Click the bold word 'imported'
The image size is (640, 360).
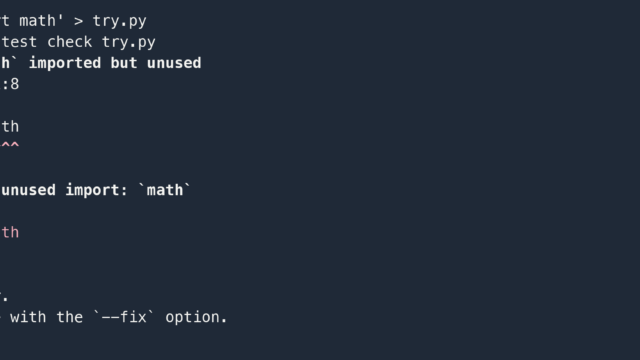[64, 63]
